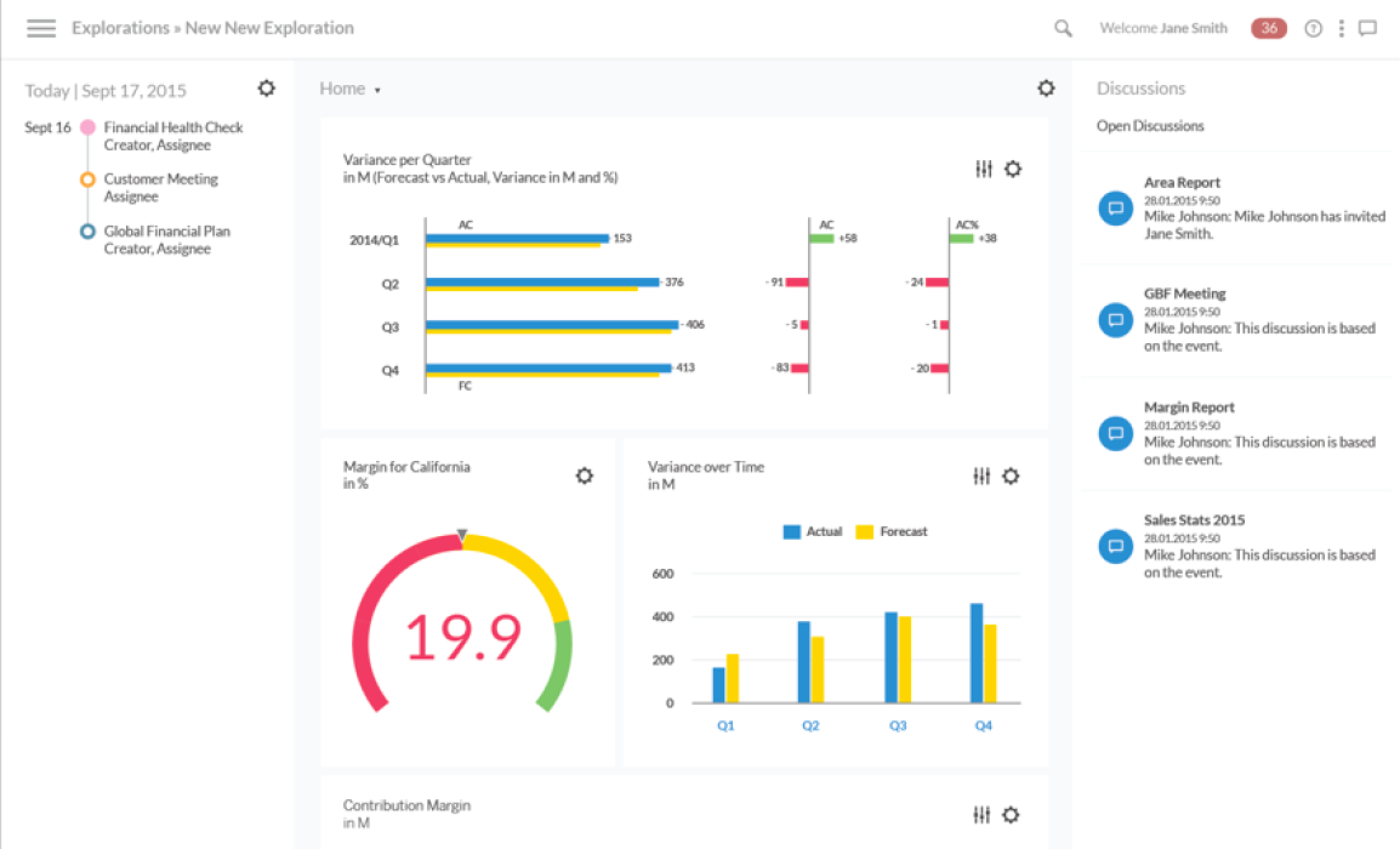Open the GBF Meeting discussion
The height and width of the screenshot is (849, 1400).
(1185, 293)
